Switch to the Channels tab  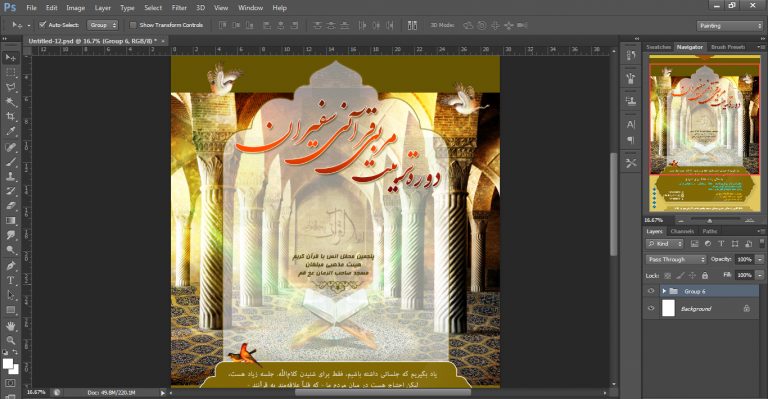(682, 231)
